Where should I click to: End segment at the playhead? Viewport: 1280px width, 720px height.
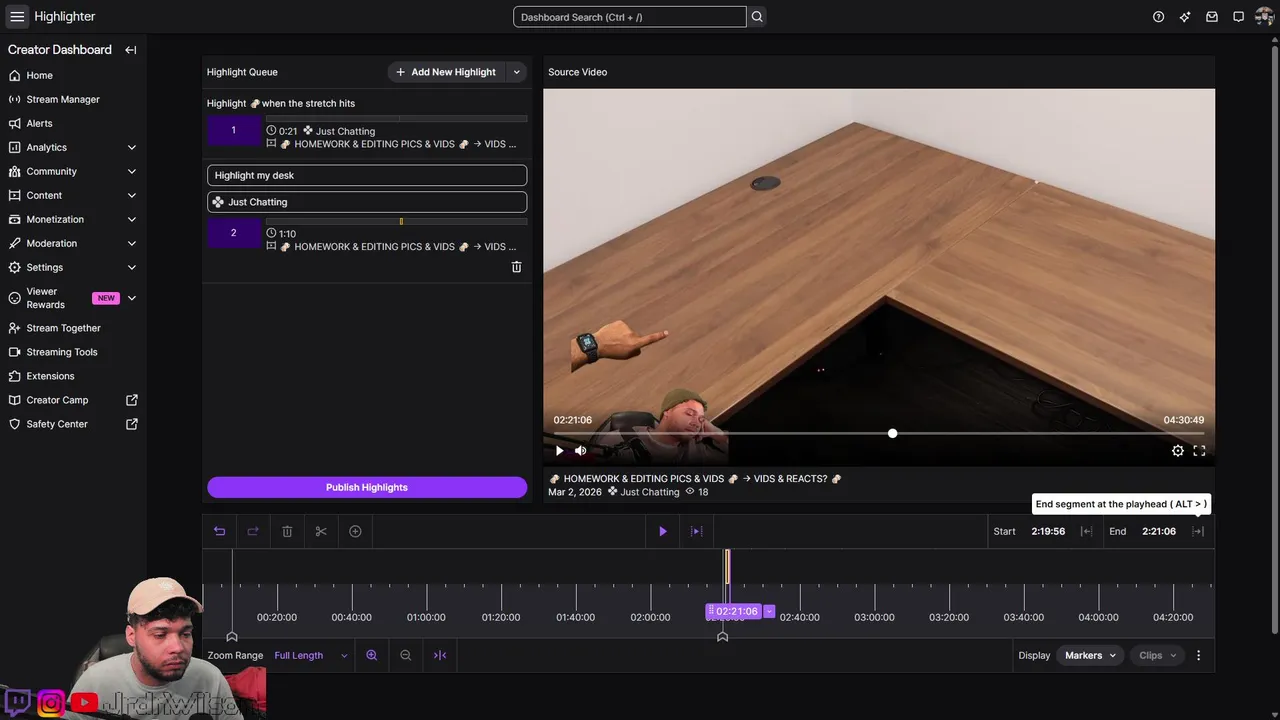click(1198, 531)
